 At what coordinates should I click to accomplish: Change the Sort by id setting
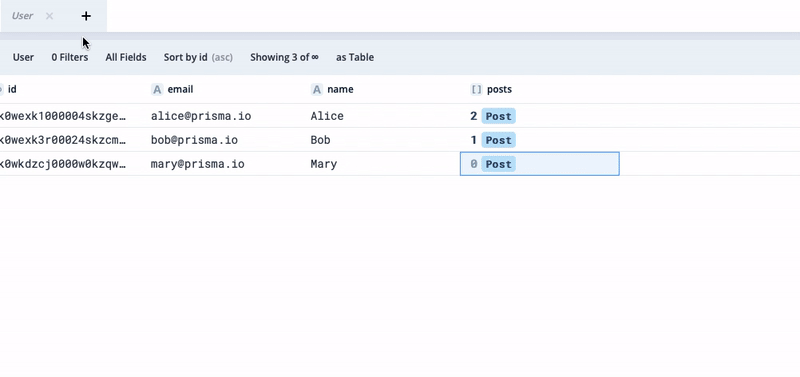point(198,57)
